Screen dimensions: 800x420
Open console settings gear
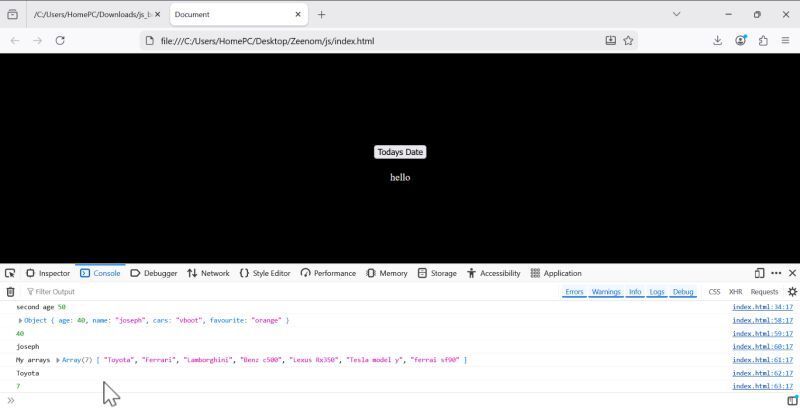(792, 292)
